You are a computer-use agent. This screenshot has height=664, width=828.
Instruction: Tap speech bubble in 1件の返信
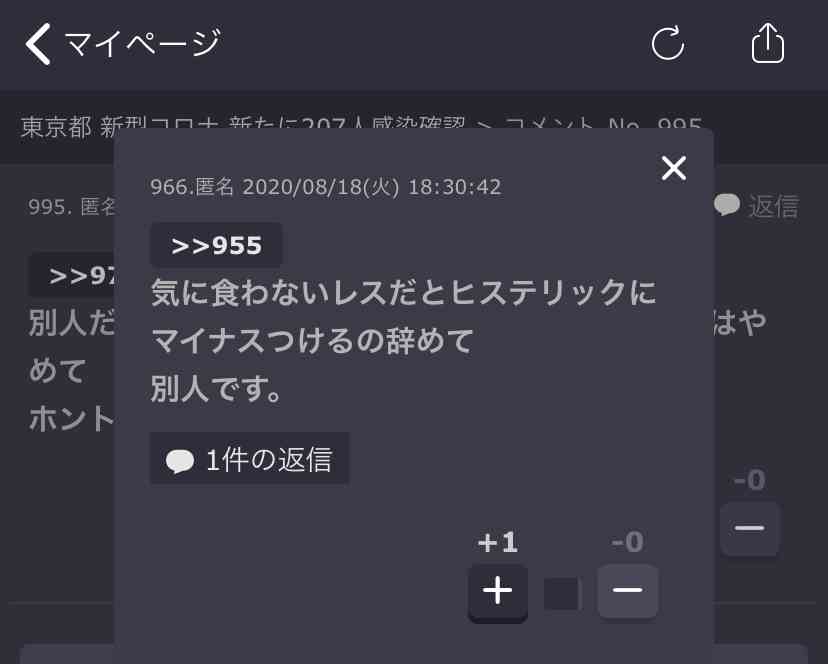pyautogui.click(x=180, y=460)
